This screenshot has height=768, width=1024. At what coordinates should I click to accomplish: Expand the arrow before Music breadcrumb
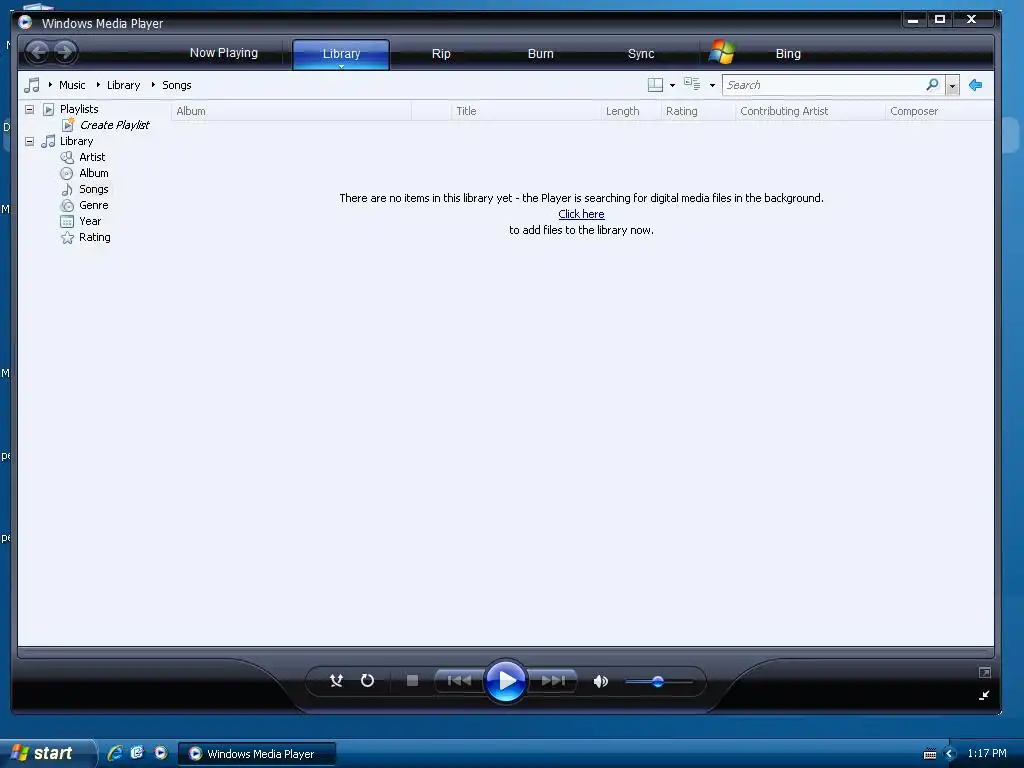click(x=50, y=85)
